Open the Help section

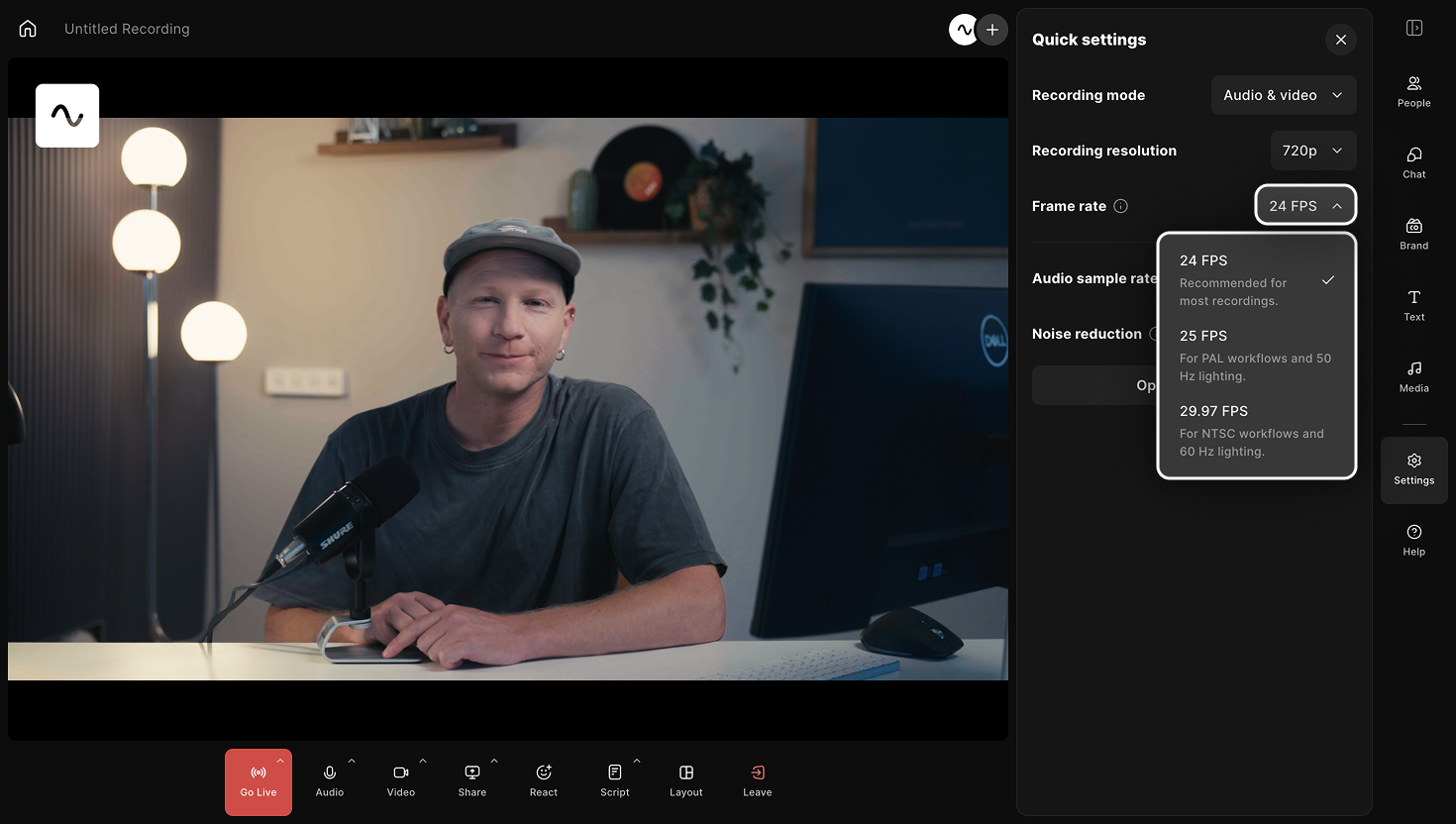click(1413, 540)
